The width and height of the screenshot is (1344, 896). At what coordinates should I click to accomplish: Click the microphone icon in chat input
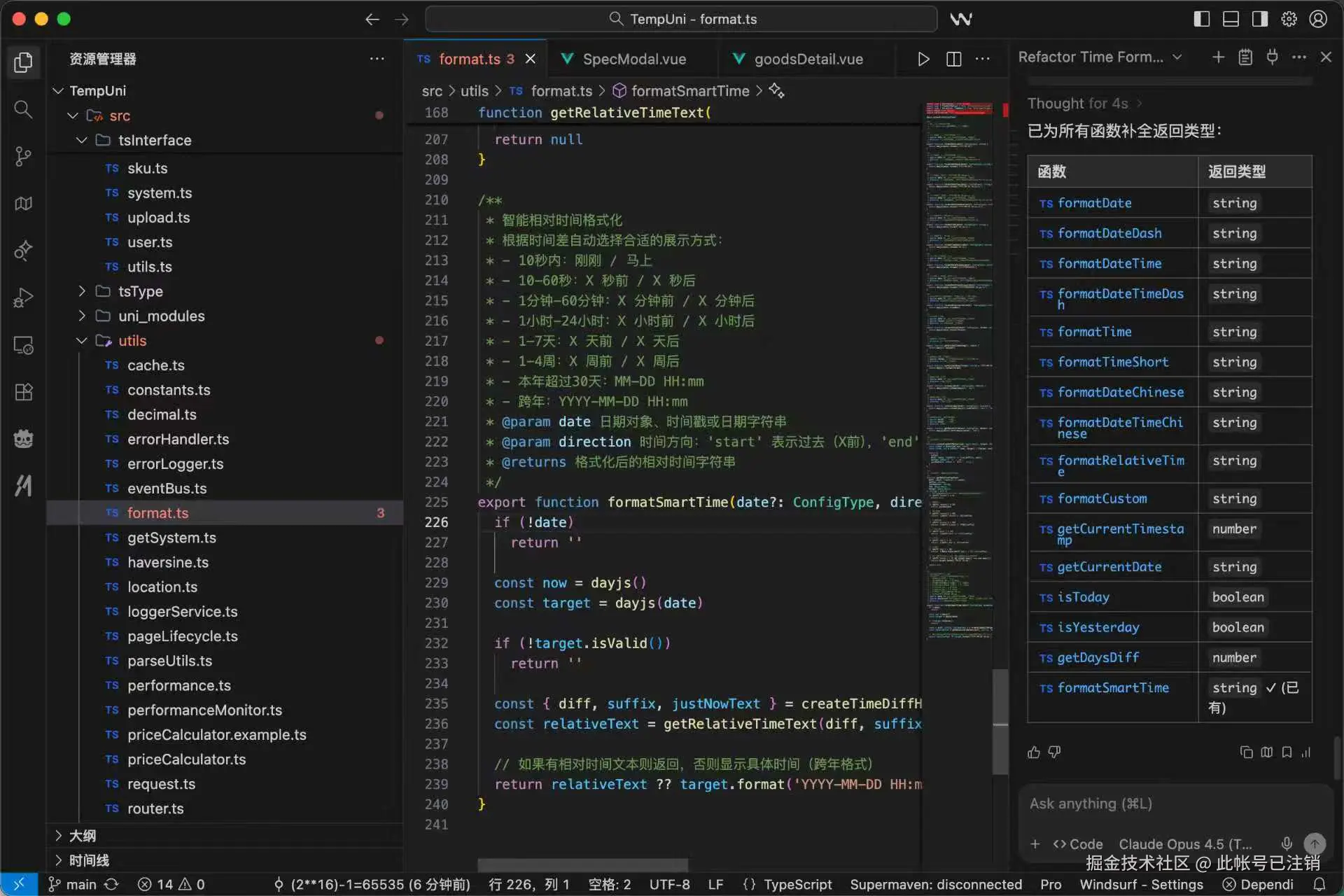click(1287, 843)
